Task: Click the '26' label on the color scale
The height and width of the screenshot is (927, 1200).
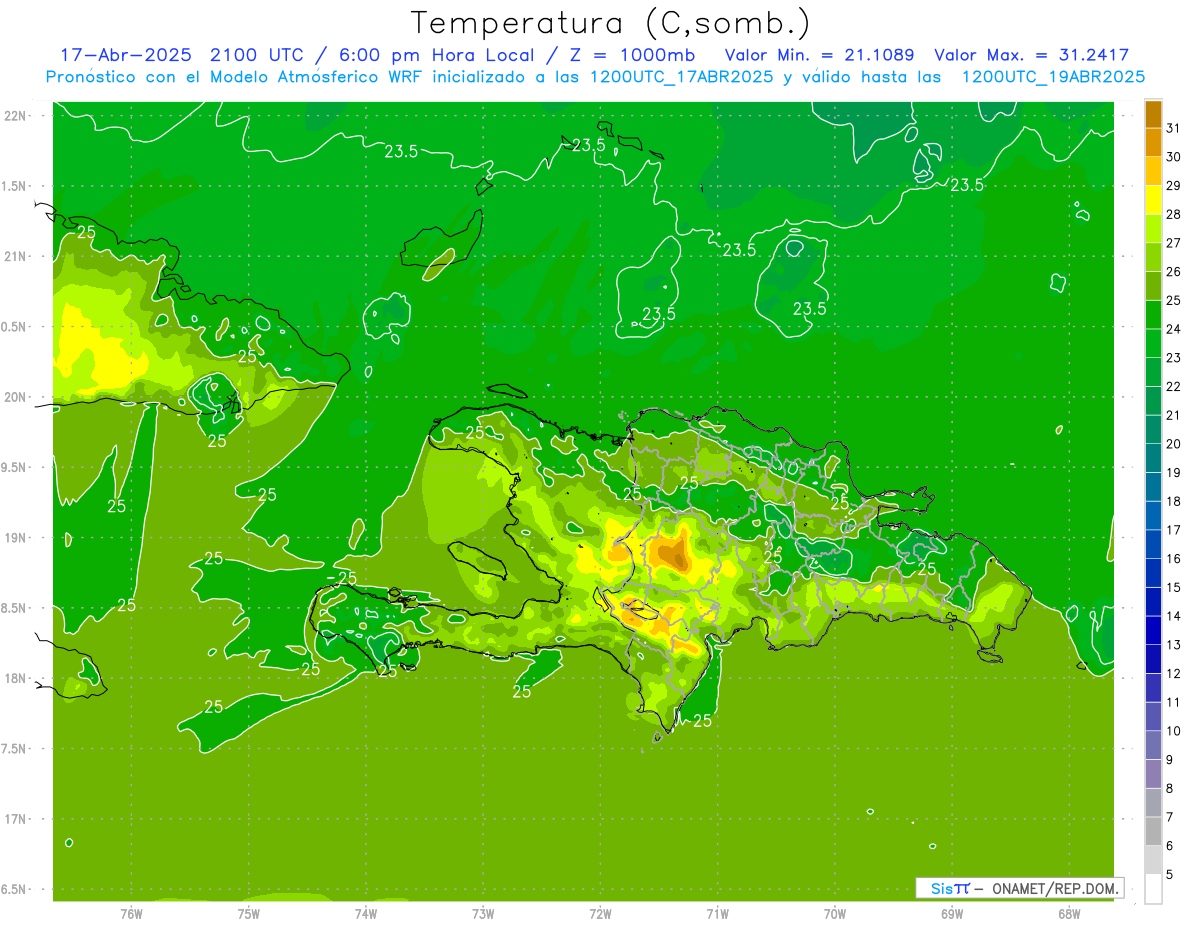Action: (x=1173, y=272)
